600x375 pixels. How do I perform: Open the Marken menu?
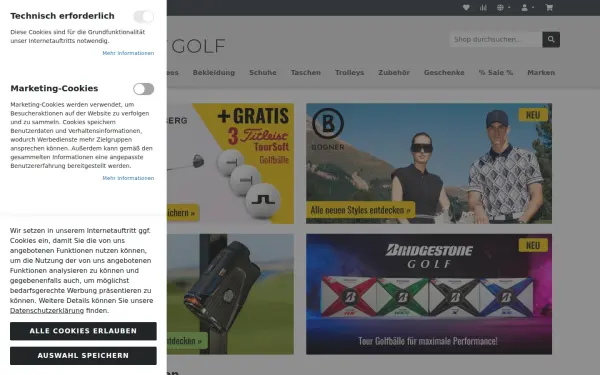[541, 72]
